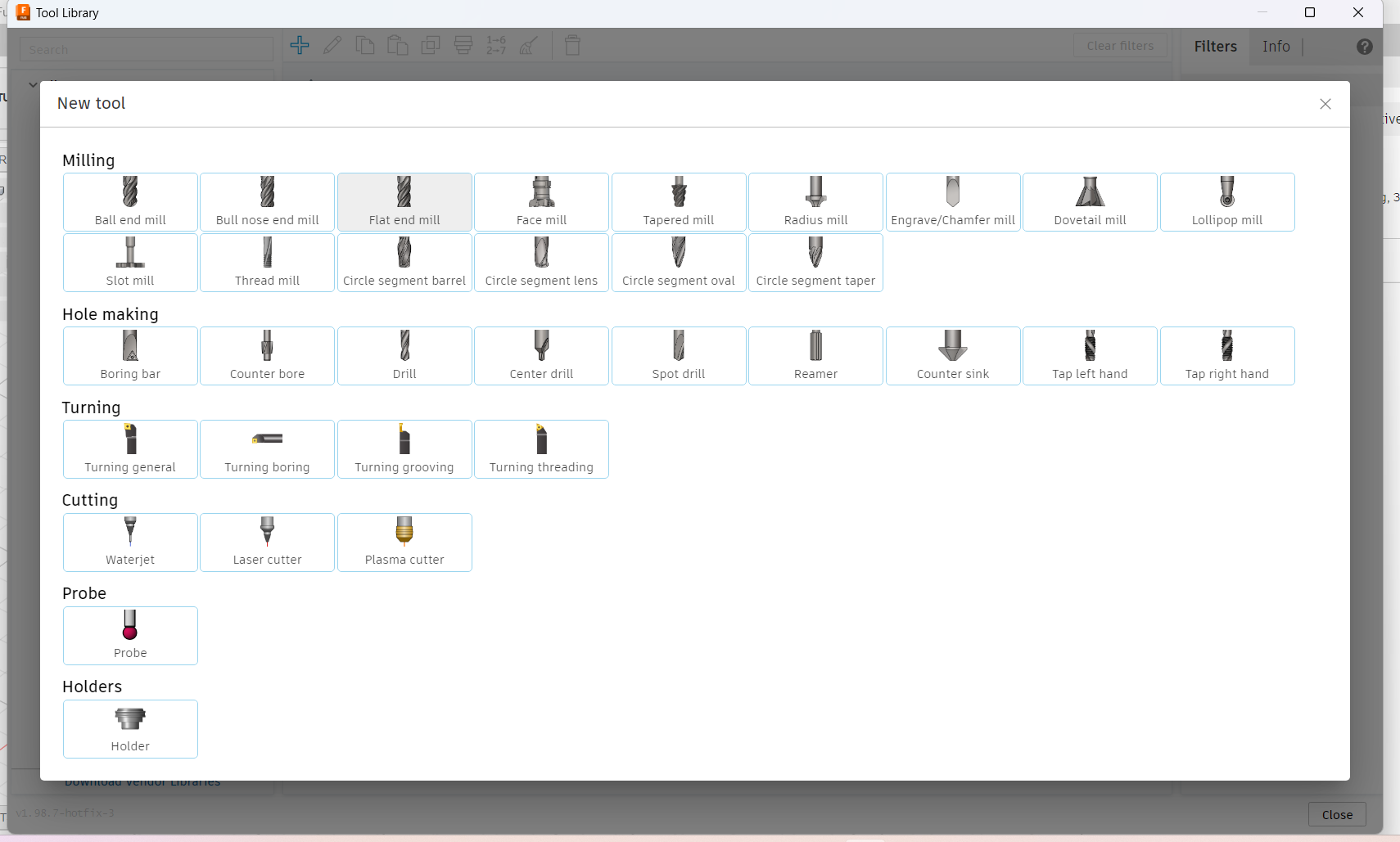Screen dimensions: 1400x842
Task: Click the Duplicate tool toolbar icon
Action: (x=431, y=45)
